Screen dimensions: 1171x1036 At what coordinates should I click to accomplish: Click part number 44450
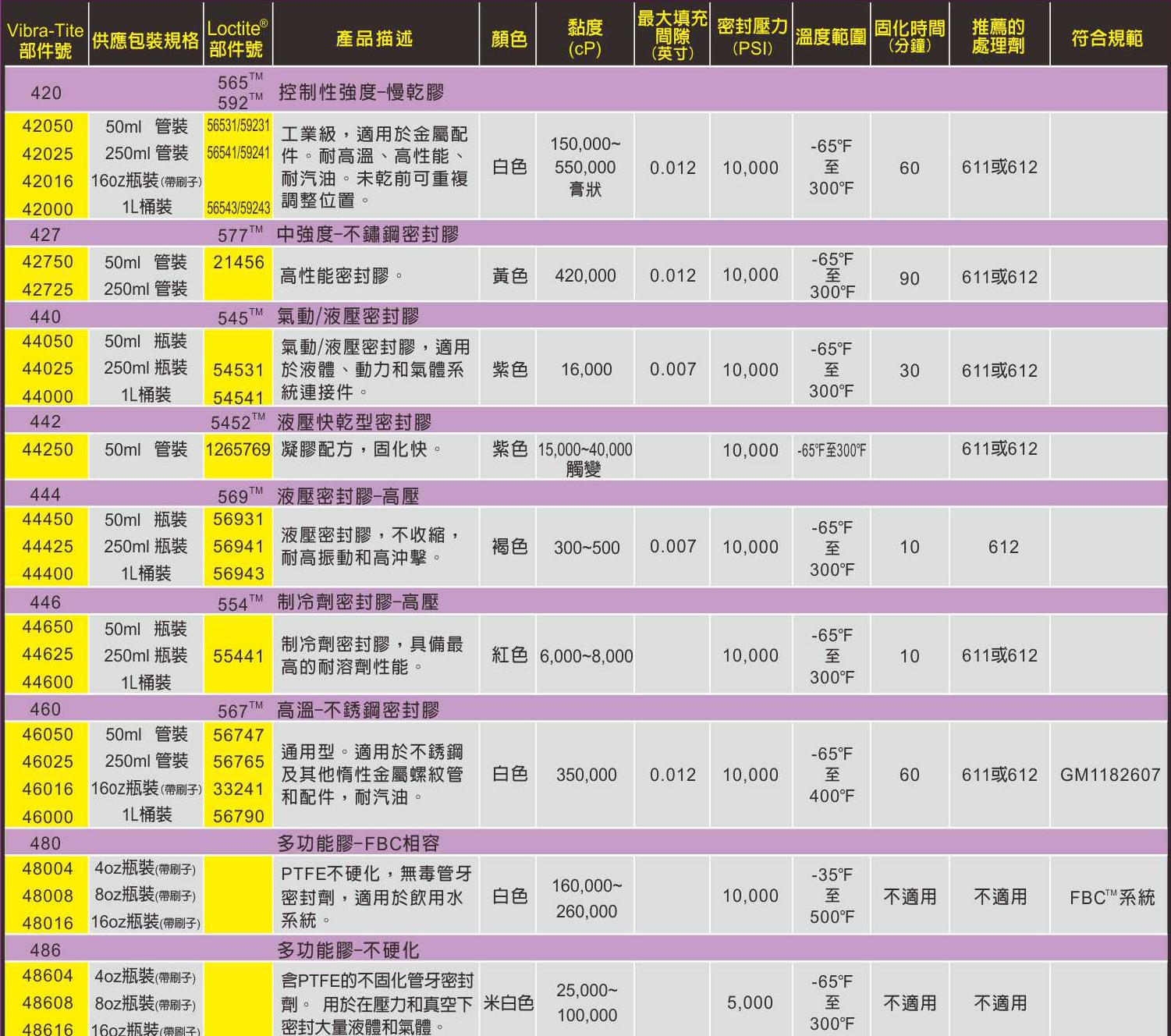pos(48,519)
